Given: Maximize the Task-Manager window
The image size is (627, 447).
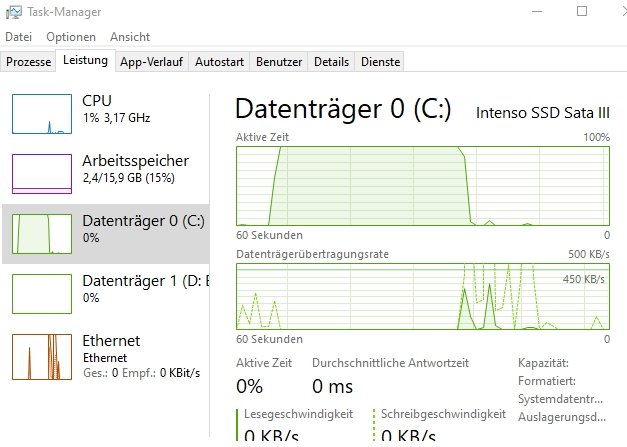Looking at the screenshot, I should click(582, 12).
